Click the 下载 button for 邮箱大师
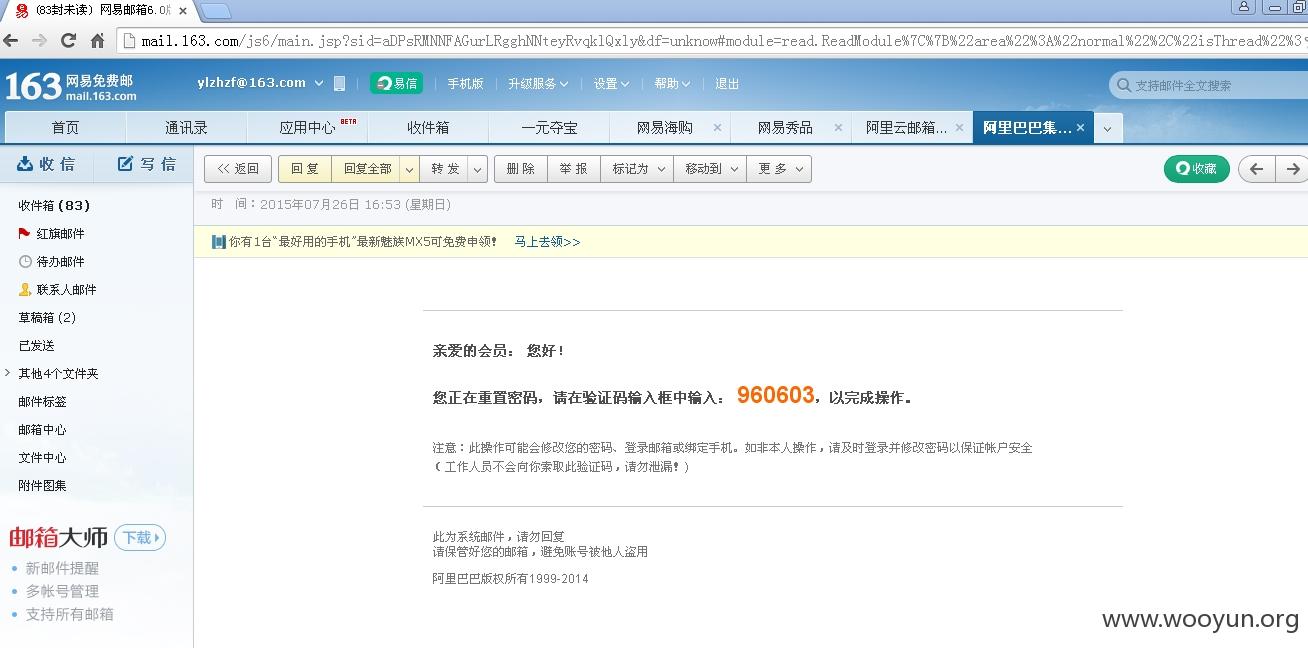1308x648 pixels. coord(140,537)
